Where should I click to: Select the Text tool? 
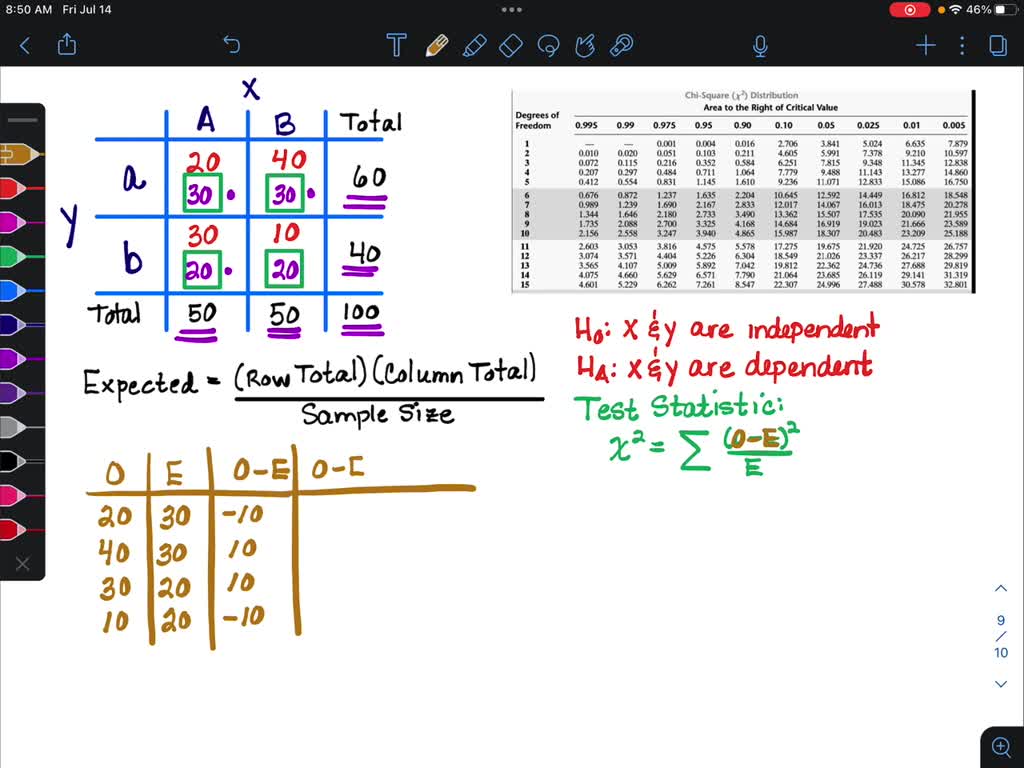[396, 45]
